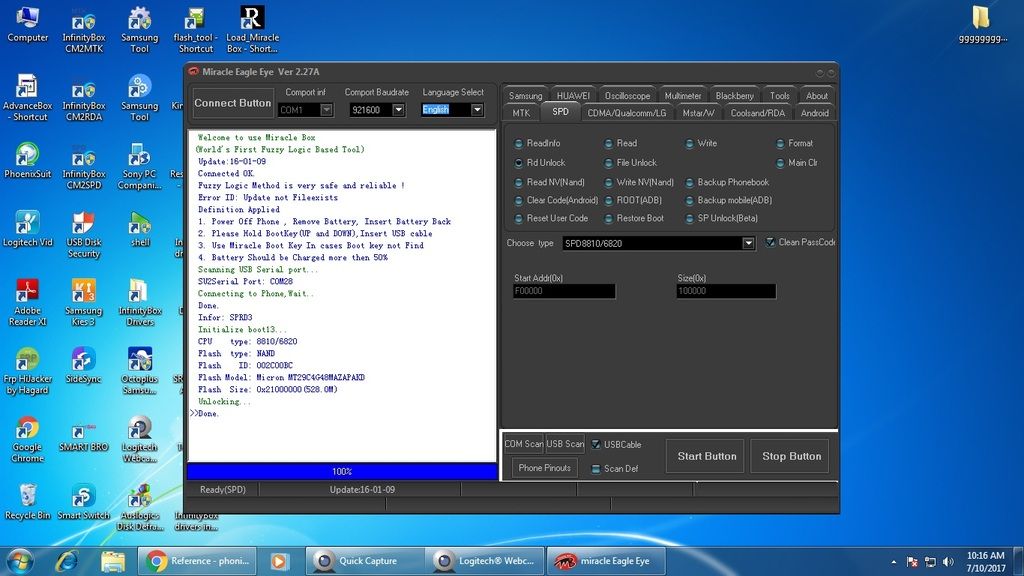The width and height of the screenshot is (1024, 576).
Task: Launch InfinityBox CM2RDA shortcut
Action: [x=84, y=99]
